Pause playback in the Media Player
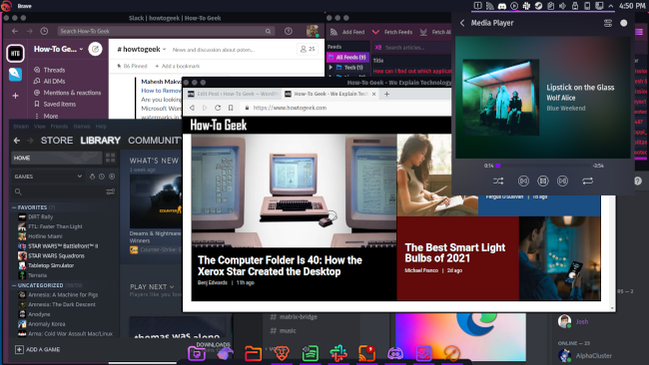This screenshot has height=365, width=649. coord(543,181)
